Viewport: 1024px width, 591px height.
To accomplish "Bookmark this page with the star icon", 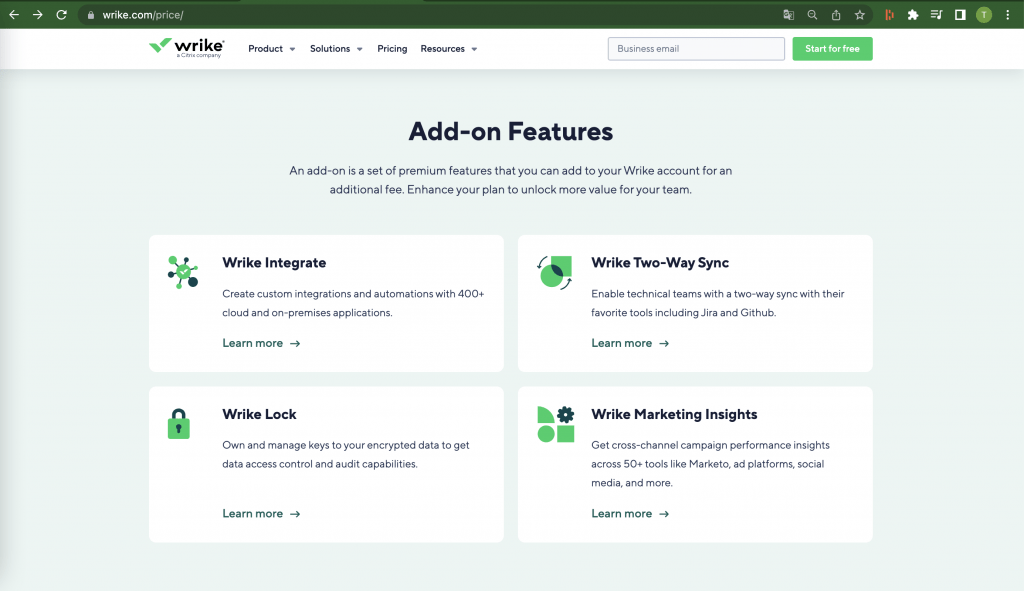I will coord(859,15).
